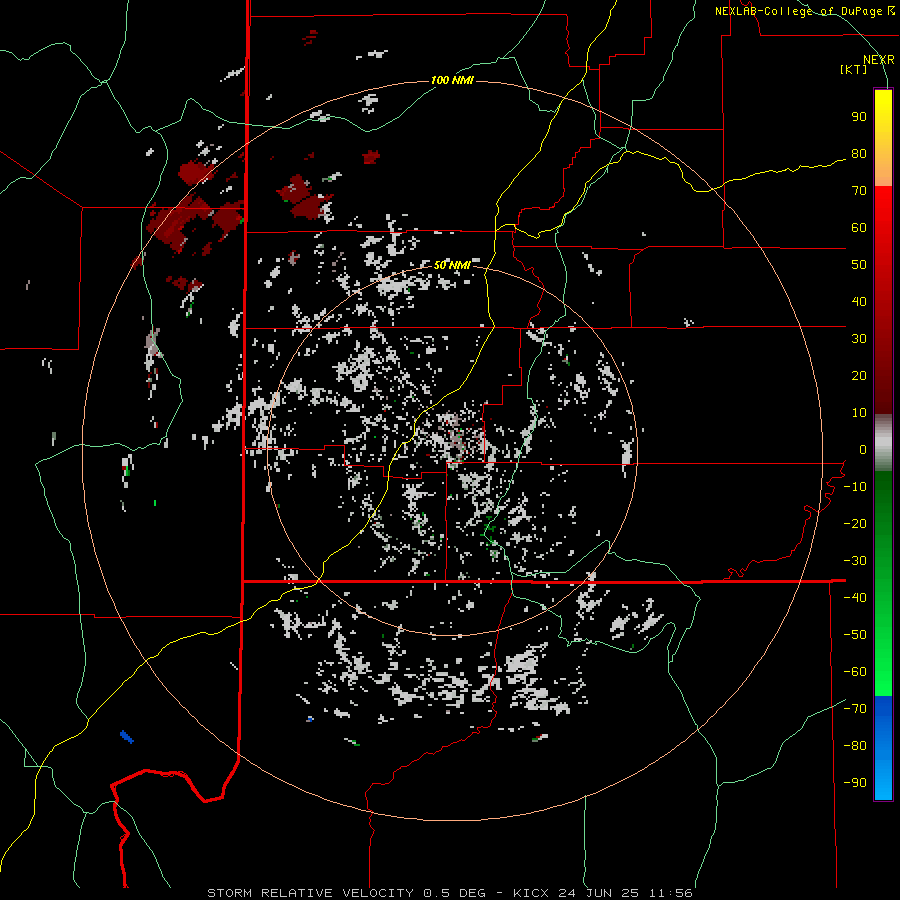Click the -60 scale tick label

click(x=855, y=672)
